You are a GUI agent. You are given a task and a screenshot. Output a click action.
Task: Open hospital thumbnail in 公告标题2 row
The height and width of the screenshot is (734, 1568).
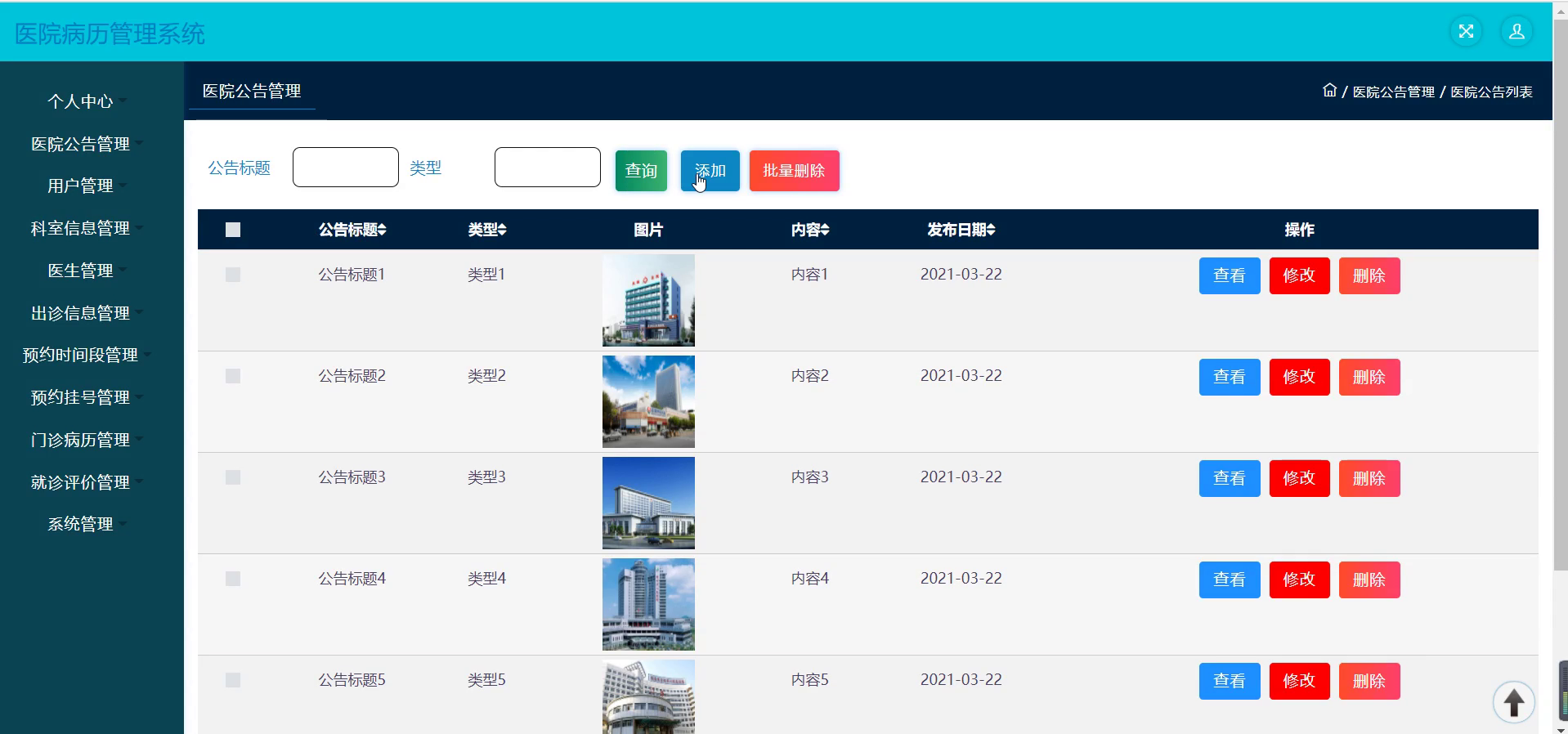click(x=648, y=401)
